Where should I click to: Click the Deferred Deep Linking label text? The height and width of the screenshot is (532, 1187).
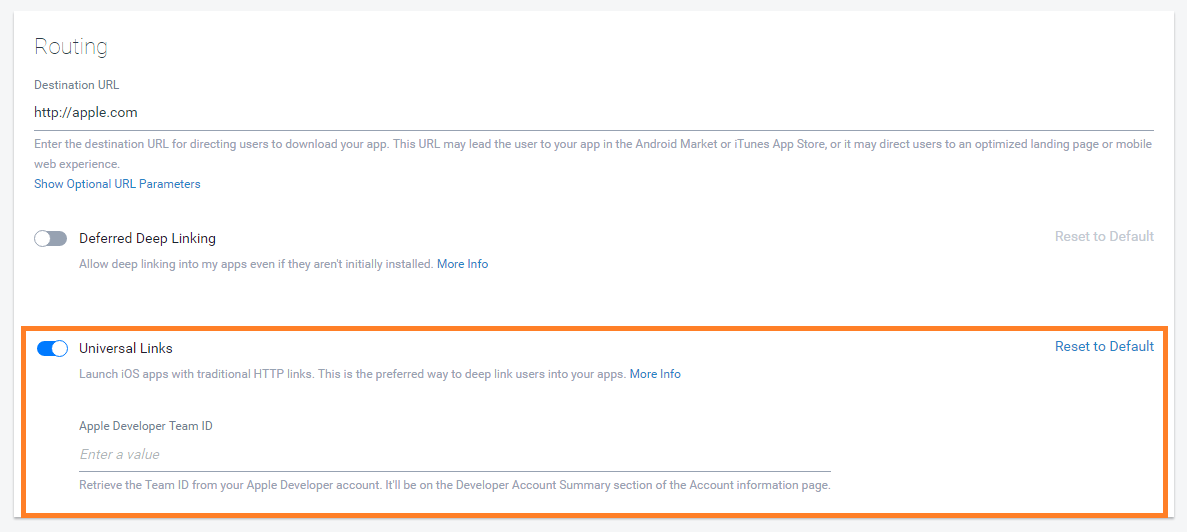(147, 238)
